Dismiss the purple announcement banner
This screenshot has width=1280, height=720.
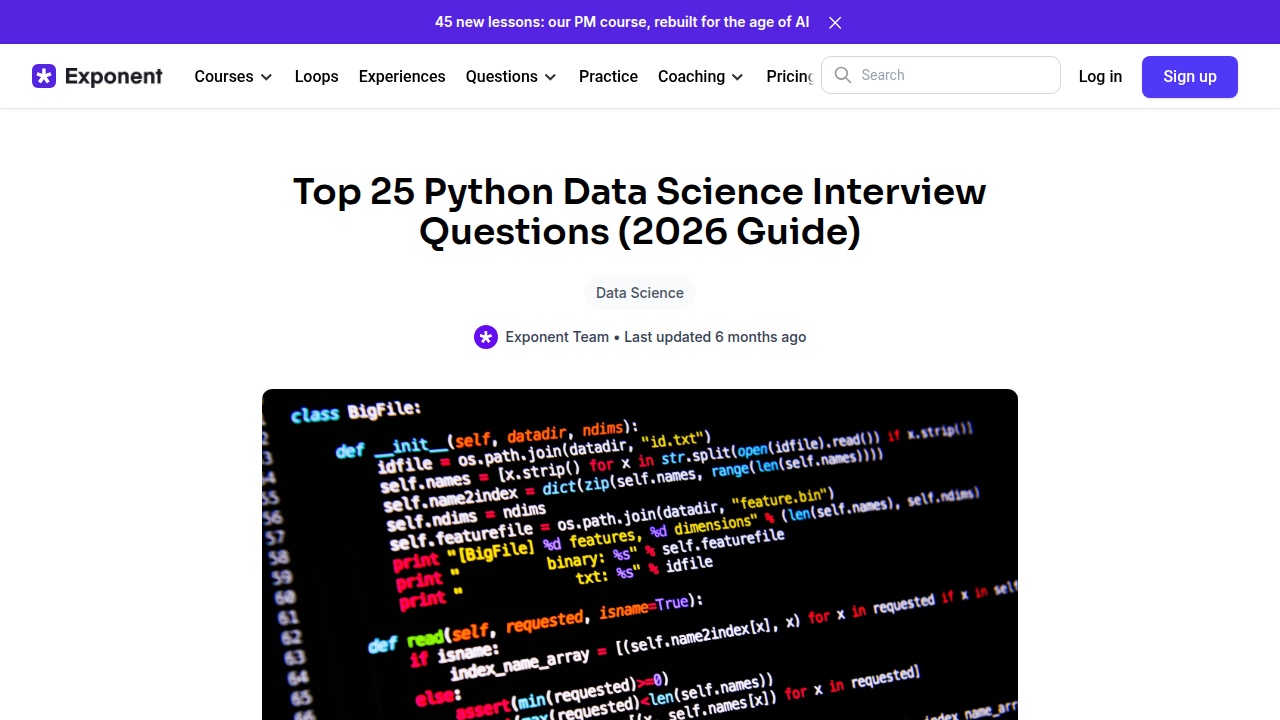pos(835,22)
